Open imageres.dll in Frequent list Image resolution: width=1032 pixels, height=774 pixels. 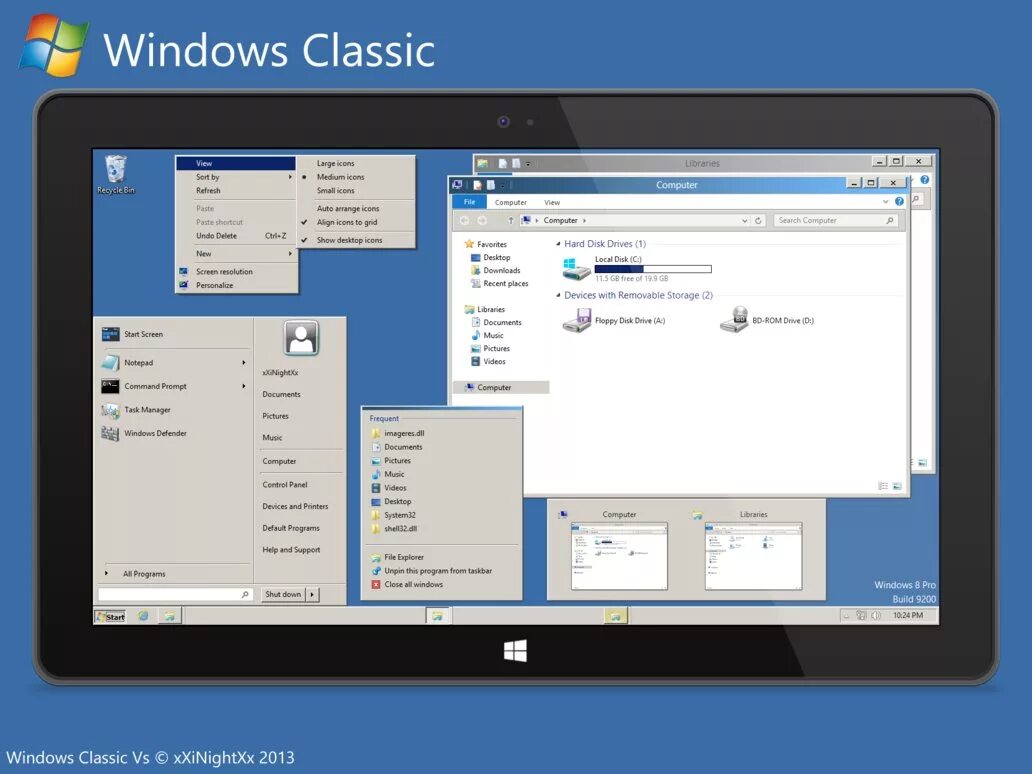point(404,434)
